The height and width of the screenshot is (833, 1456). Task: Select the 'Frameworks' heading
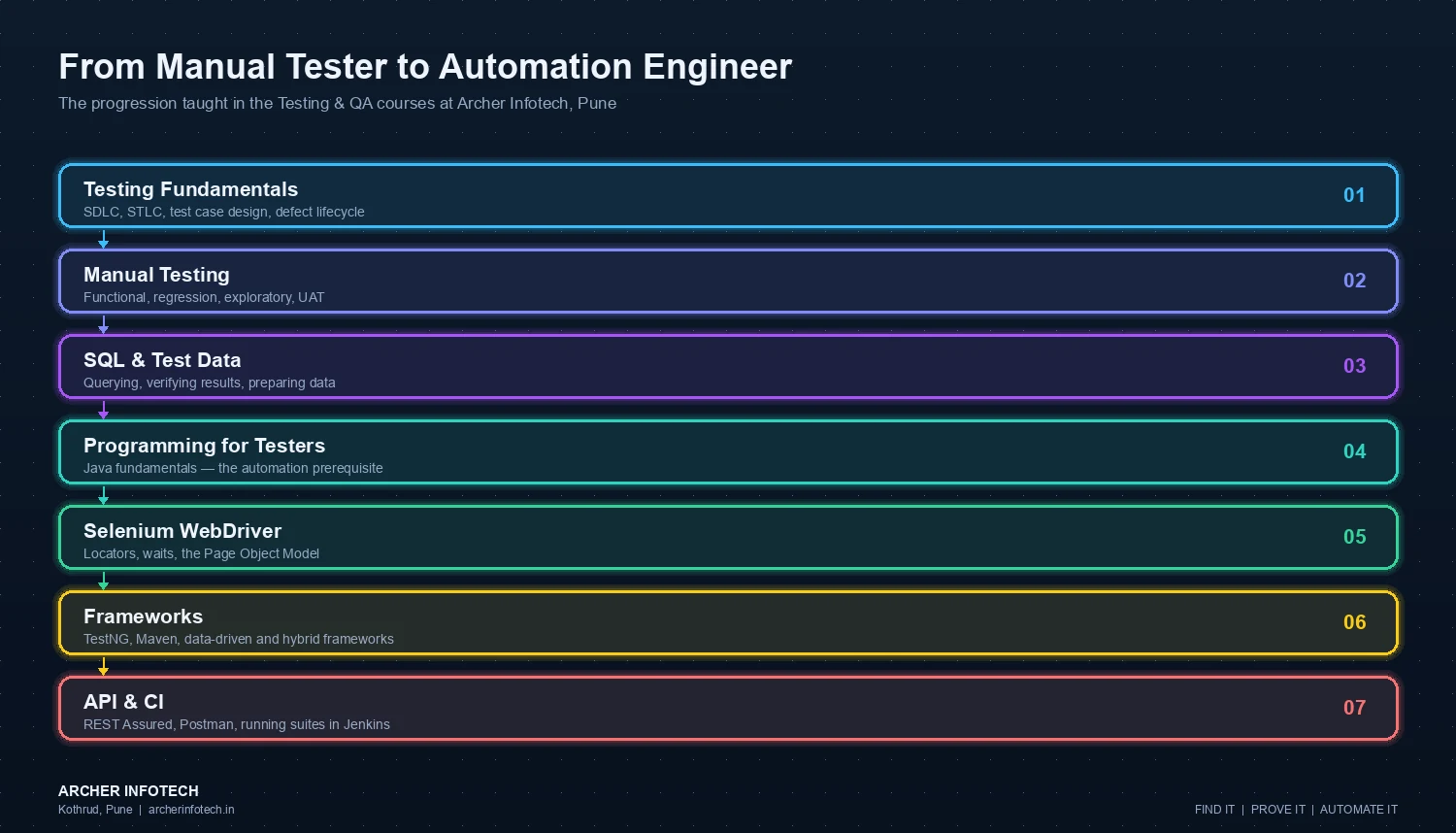(x=143, y=616)
